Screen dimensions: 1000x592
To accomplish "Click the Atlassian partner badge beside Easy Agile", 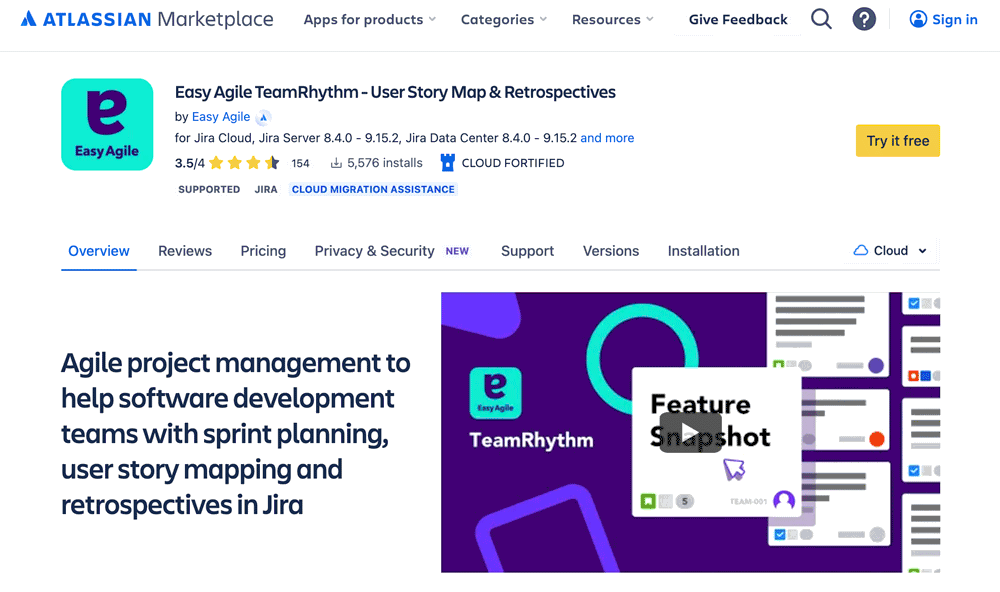I will pos(263,117).
